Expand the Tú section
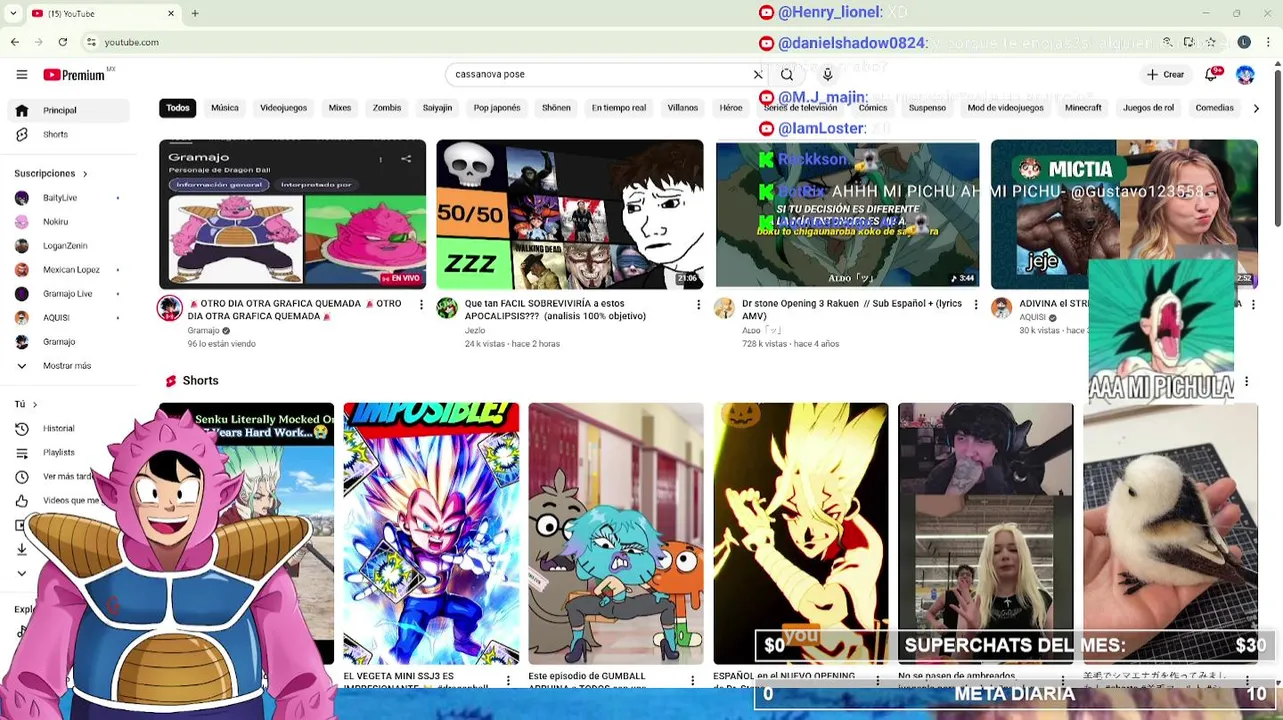The width and height of the screenshot is (1283, 720). click(x=26, y=404)
